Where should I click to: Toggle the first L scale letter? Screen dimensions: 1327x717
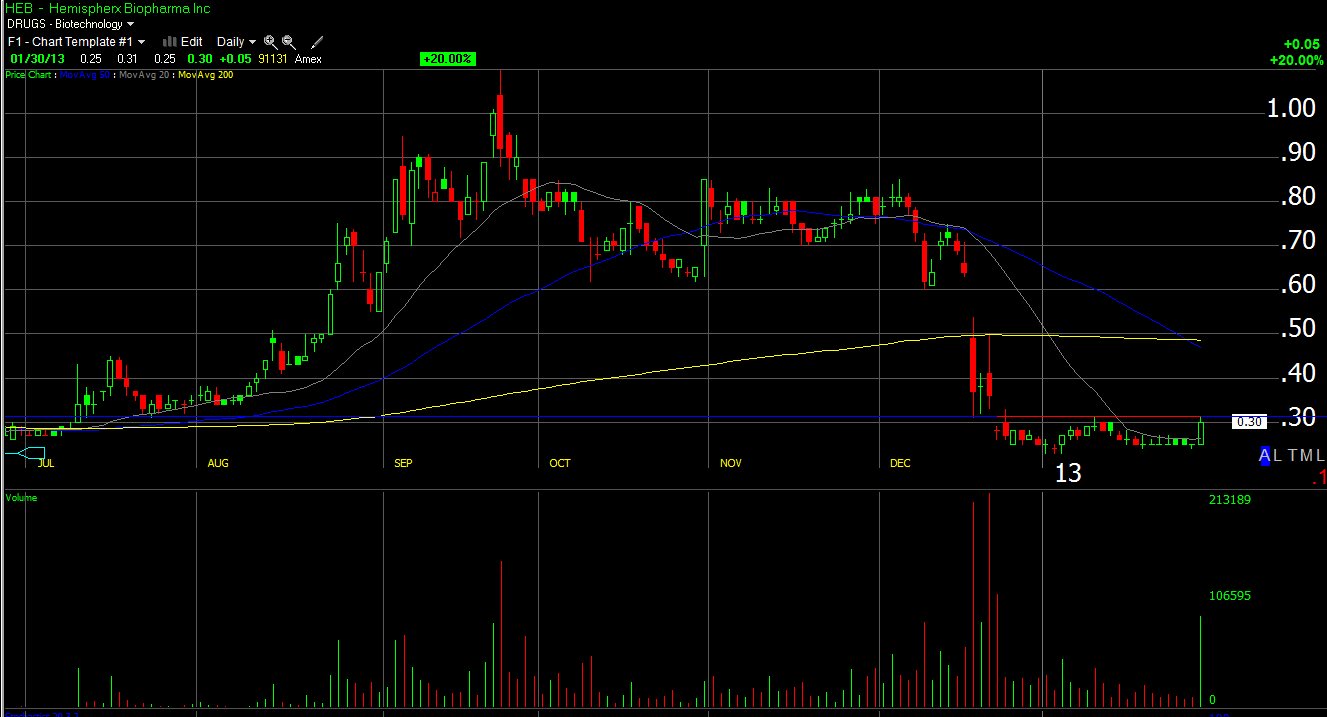tap(1276, 456)
